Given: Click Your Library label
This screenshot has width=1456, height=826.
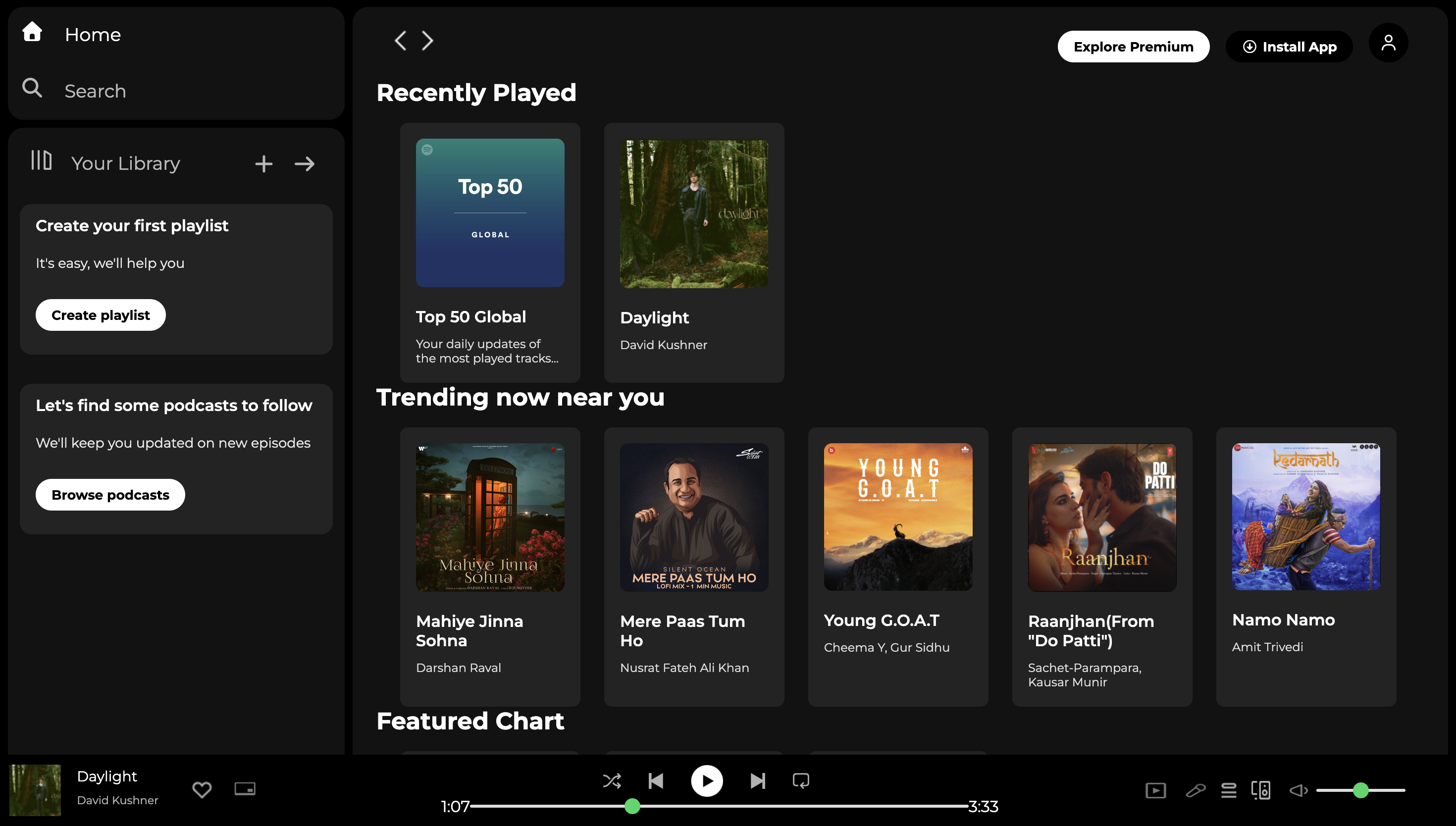Looking at the screenshot, I should (x=125, y=163).
